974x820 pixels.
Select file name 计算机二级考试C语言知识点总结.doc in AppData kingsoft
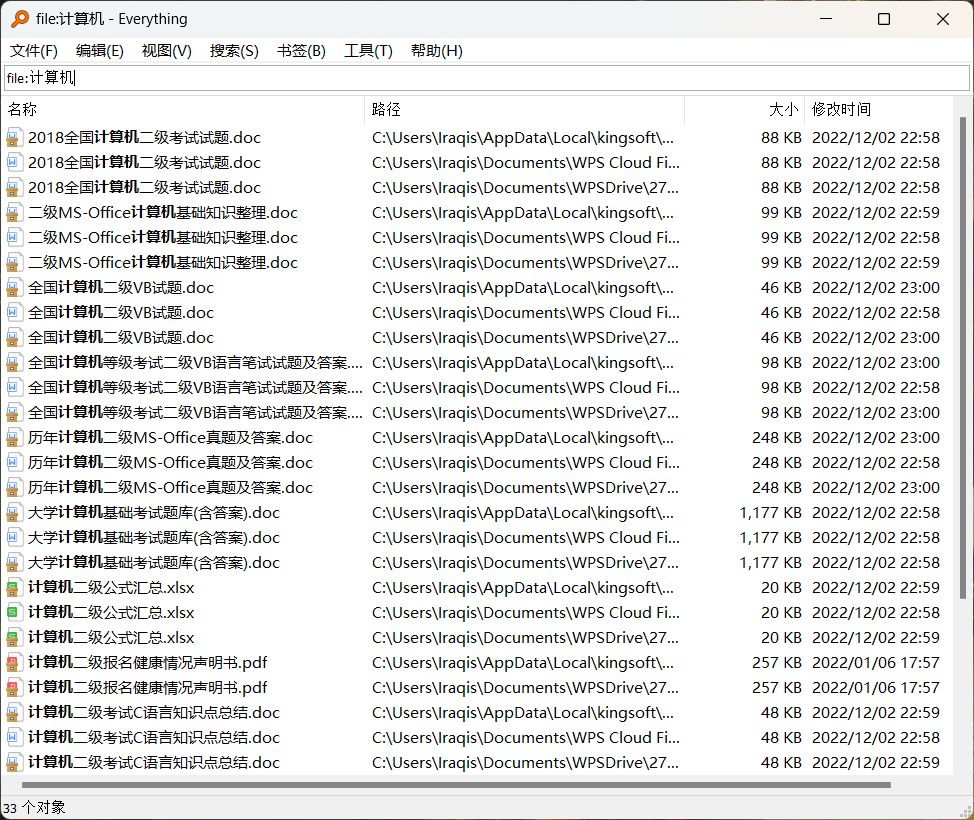coord(154,713)
